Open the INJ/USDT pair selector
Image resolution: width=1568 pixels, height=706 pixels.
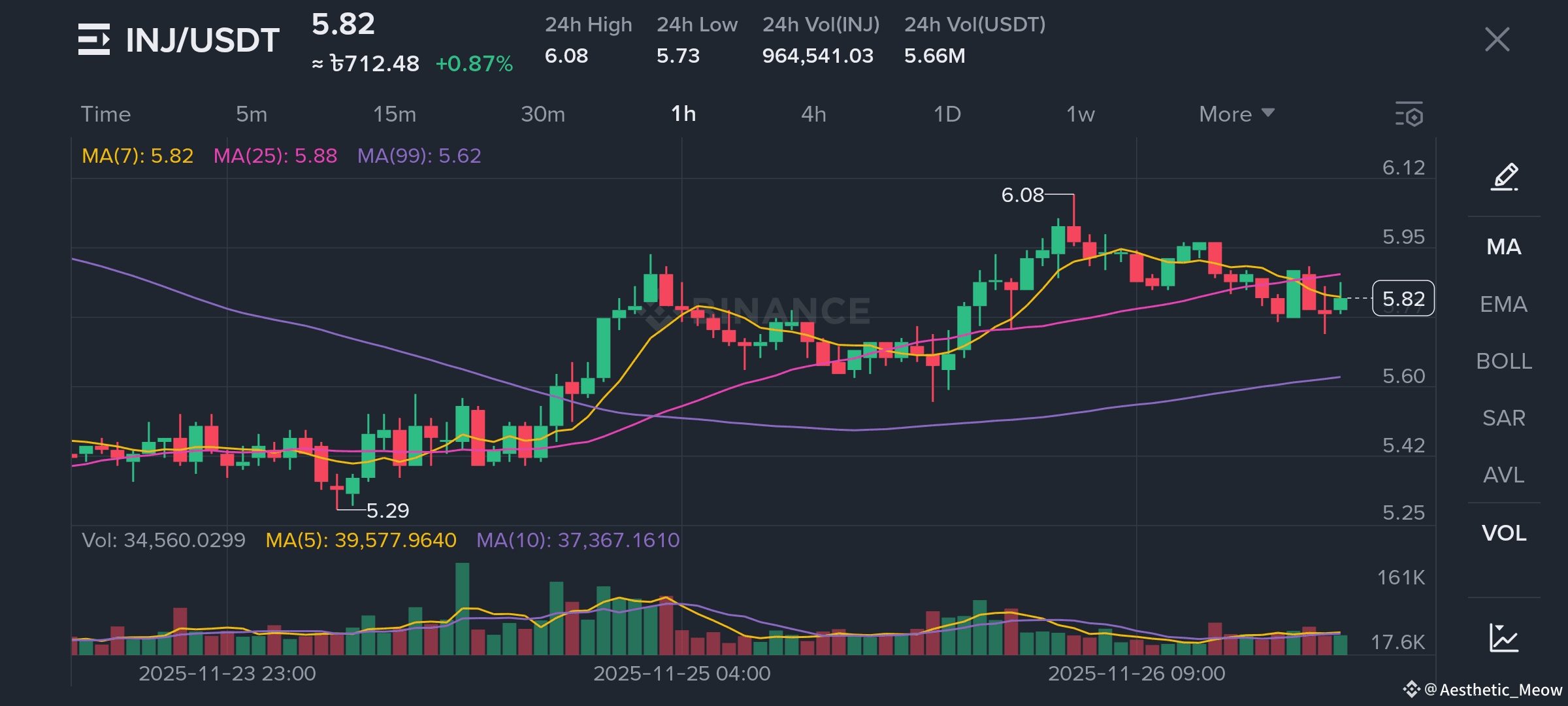[203, 41]
